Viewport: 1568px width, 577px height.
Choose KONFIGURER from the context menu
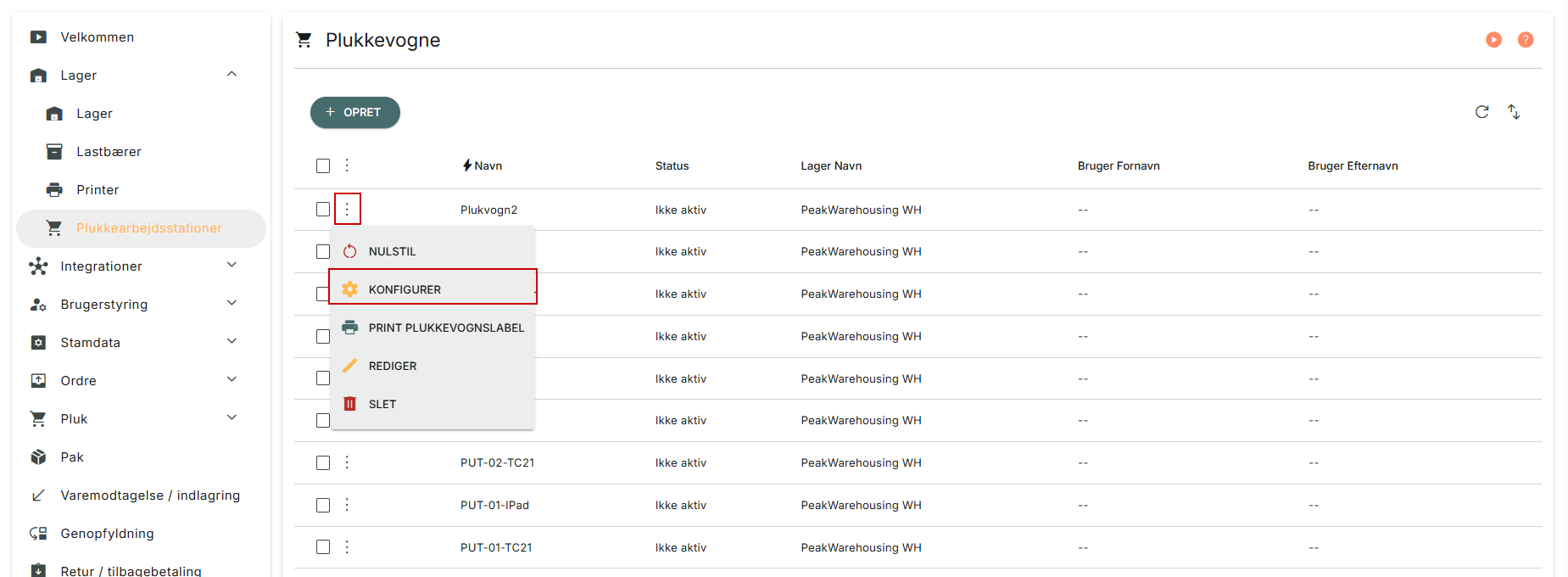[405, 289]
